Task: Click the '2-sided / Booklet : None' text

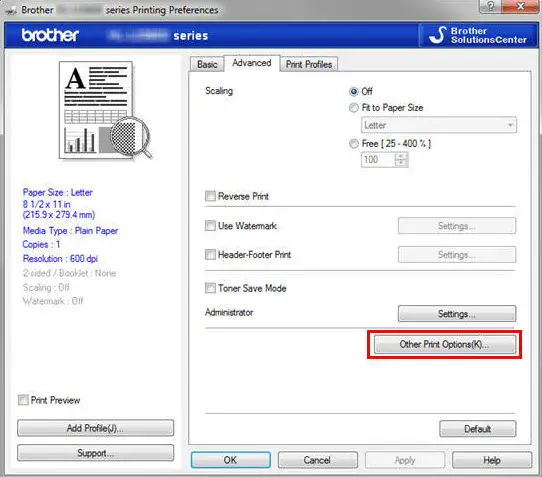Action: [x=69, y=273]
